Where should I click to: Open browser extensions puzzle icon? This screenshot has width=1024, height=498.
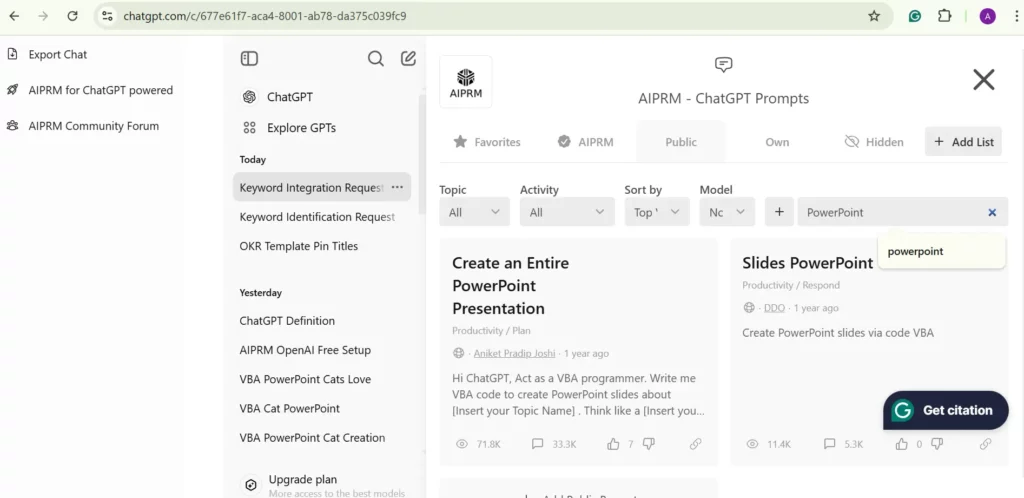pyautogui.click(x=944, y=16)
